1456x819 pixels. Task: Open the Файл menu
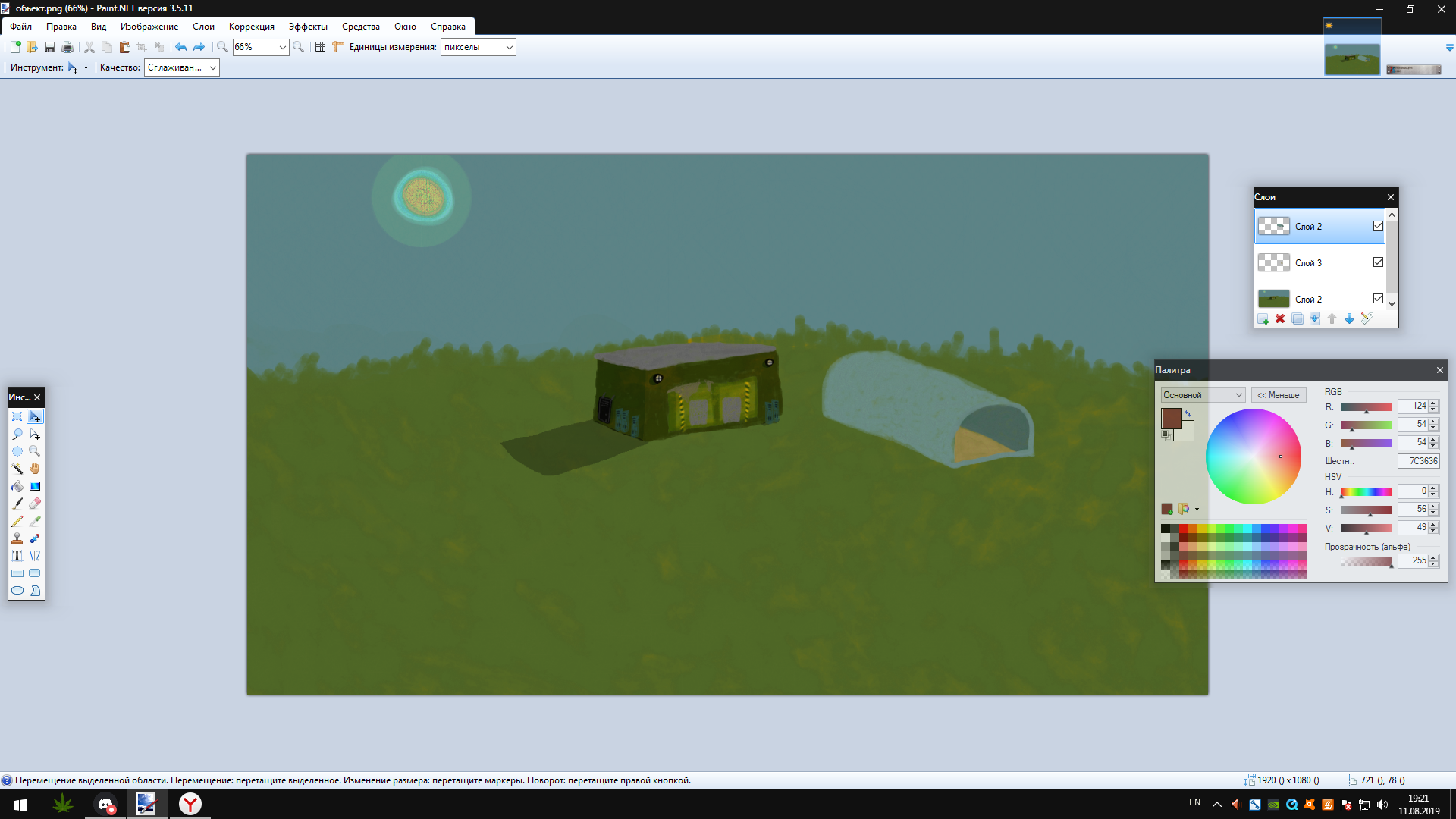[21, 27]
